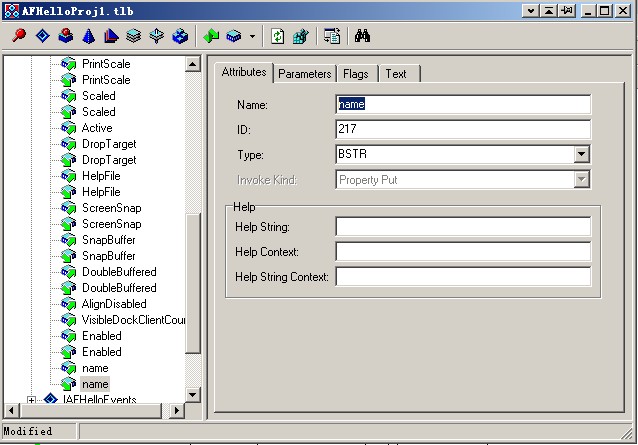Click the New Dispinterface blue diamond icon
638x445 pixels.
coord(42,36)
